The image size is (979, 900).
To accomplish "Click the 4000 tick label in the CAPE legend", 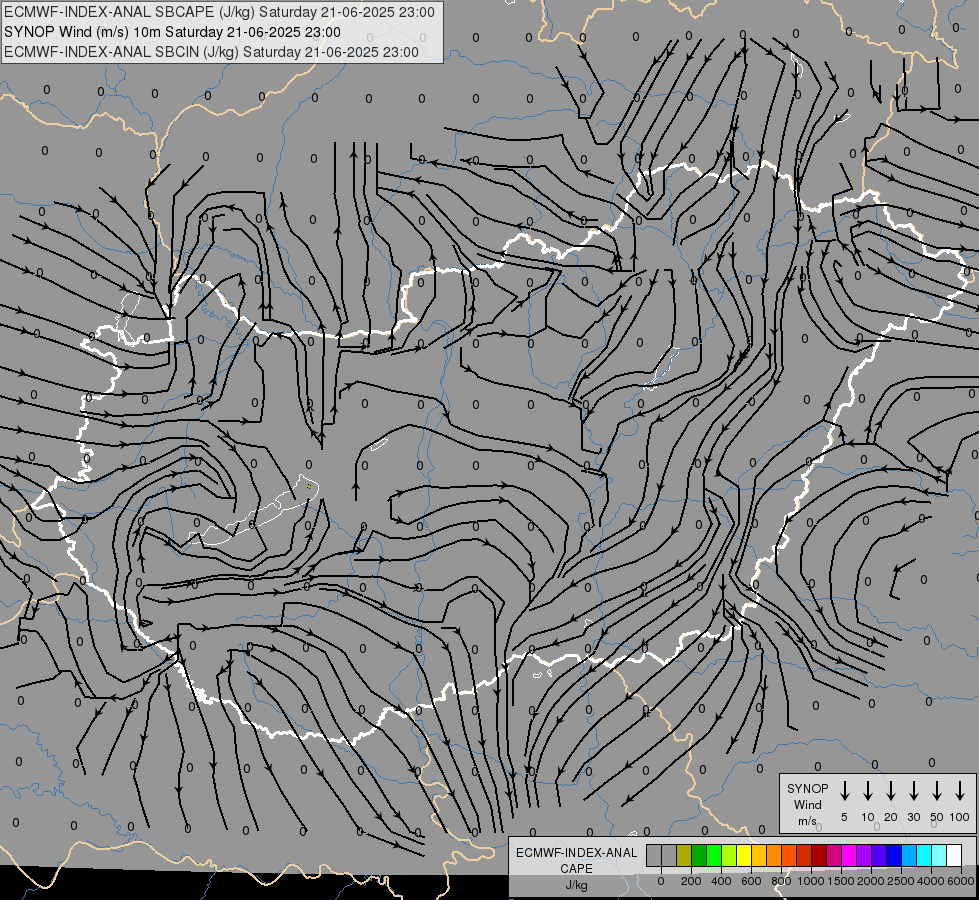I will pyautogui.click(x=931, y=881).
